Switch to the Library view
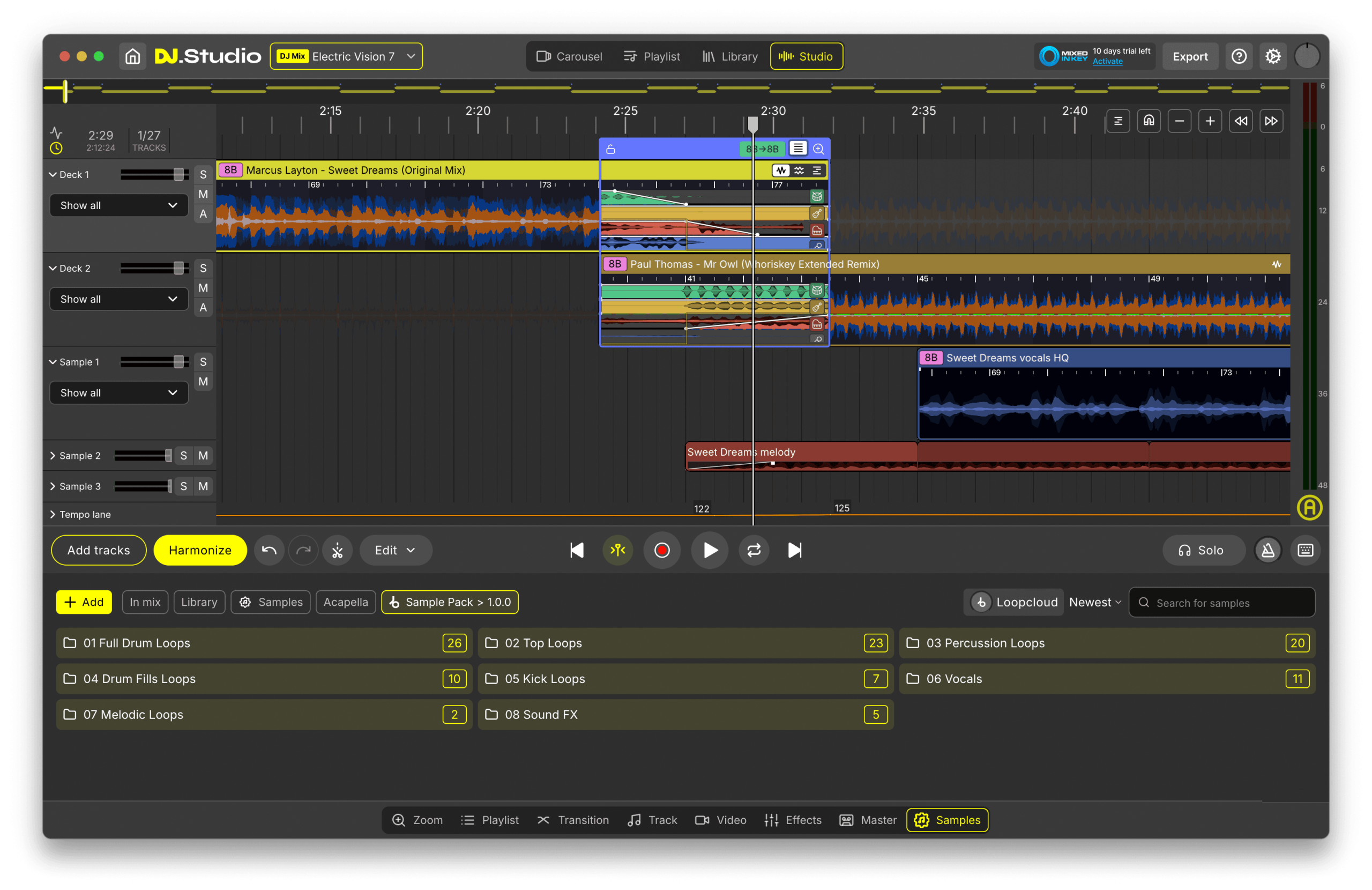Image resolution: width=1372 pixels, height=890 pixels. [730, 56]
